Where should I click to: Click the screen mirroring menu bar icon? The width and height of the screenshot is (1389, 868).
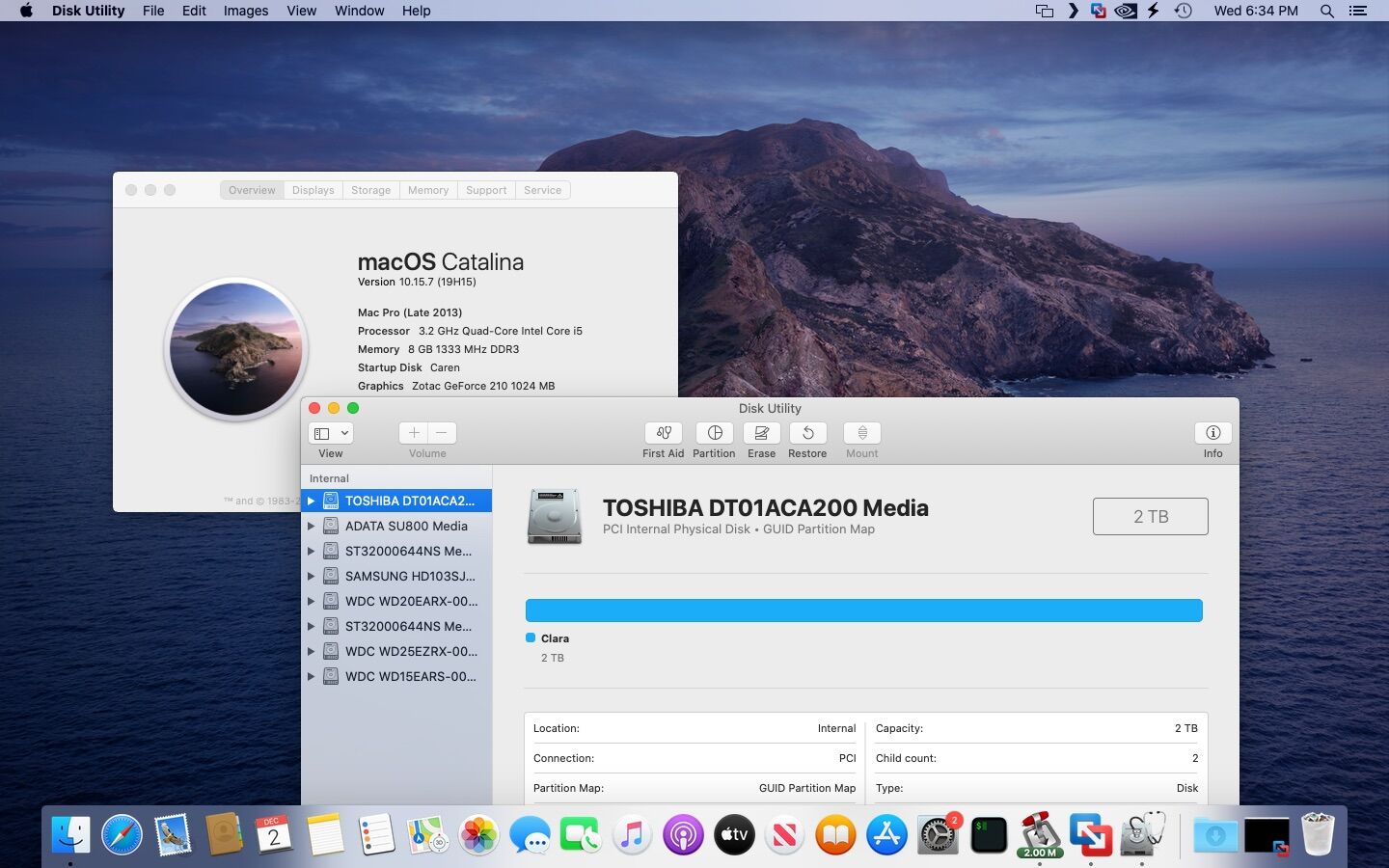point(1045,11)
